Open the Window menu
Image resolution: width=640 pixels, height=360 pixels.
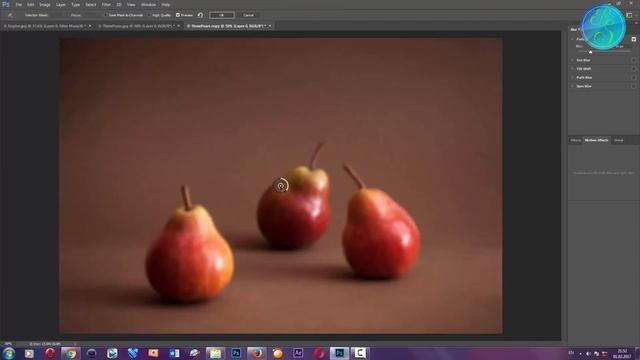[148, 4]
